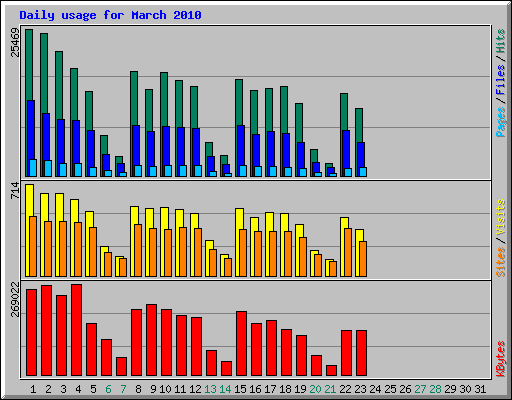This screenshot has height=400, width=512.
Task: Click the red KBytes bar for day 15
Action: [x=241, y=344]
